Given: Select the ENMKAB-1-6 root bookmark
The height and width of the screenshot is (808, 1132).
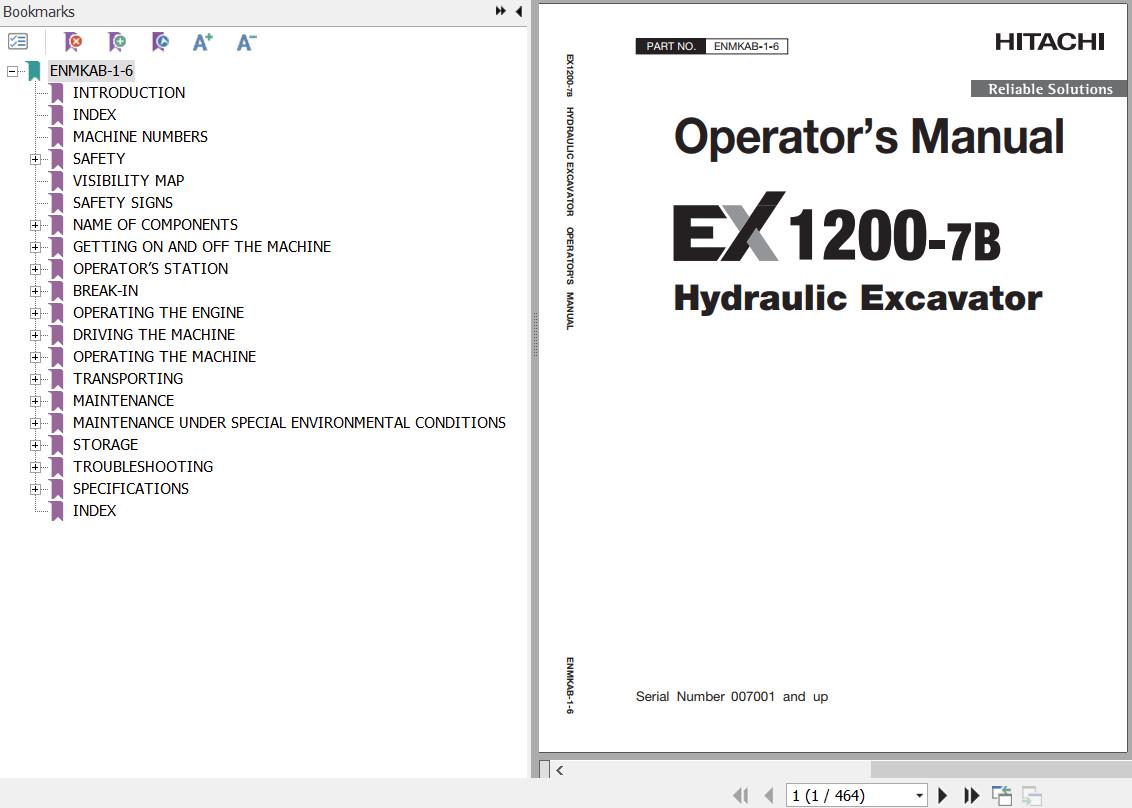Looking at the screenshot, I should pyautogui.click(x=91, y=71).
